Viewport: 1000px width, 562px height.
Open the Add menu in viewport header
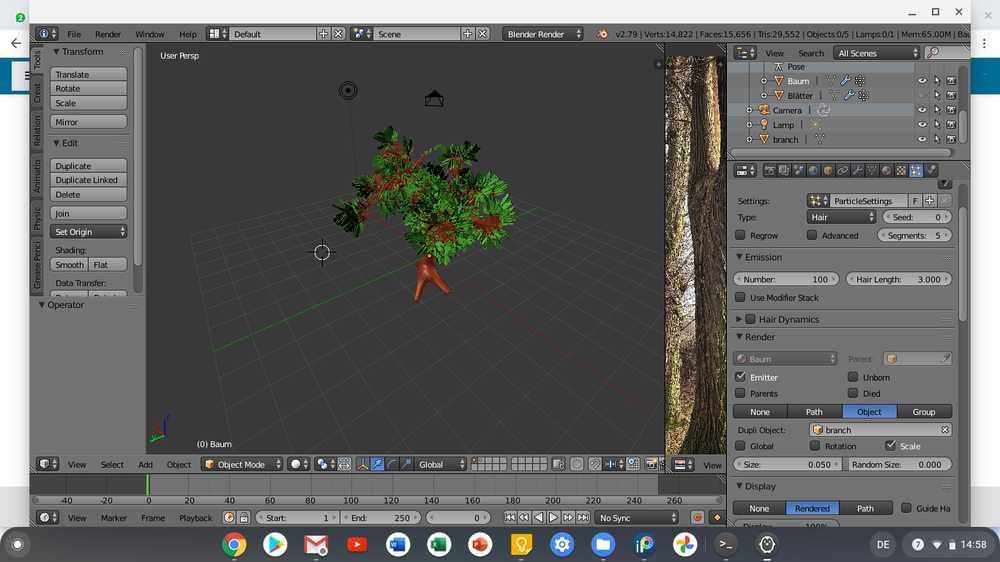coord(145,464)
